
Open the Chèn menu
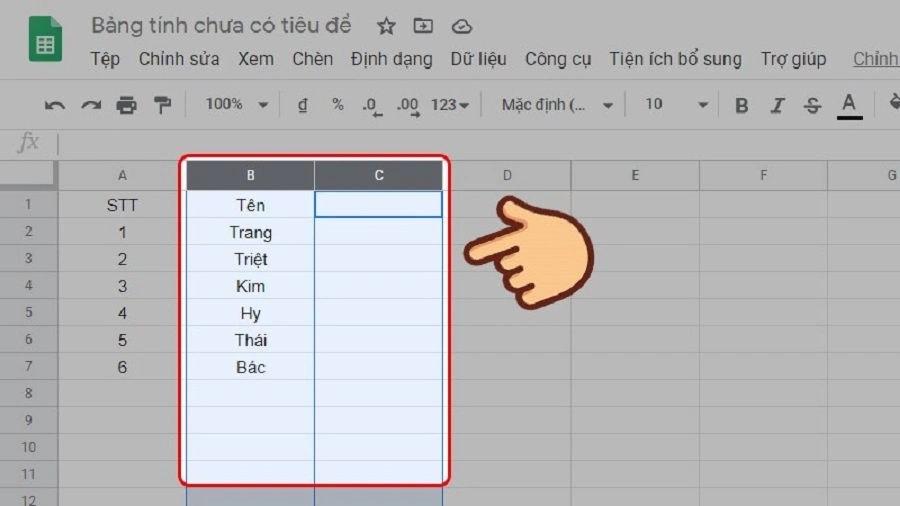313,59
